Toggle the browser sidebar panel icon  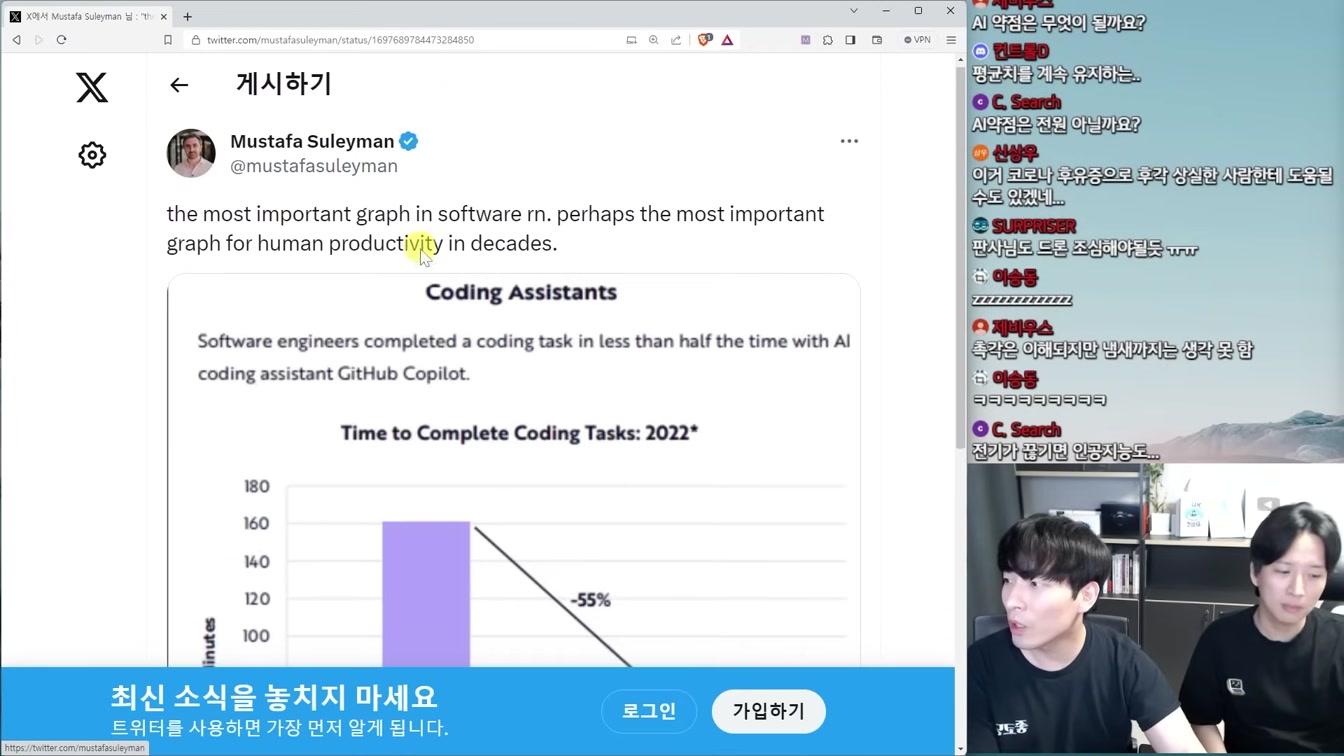(850, 40)
